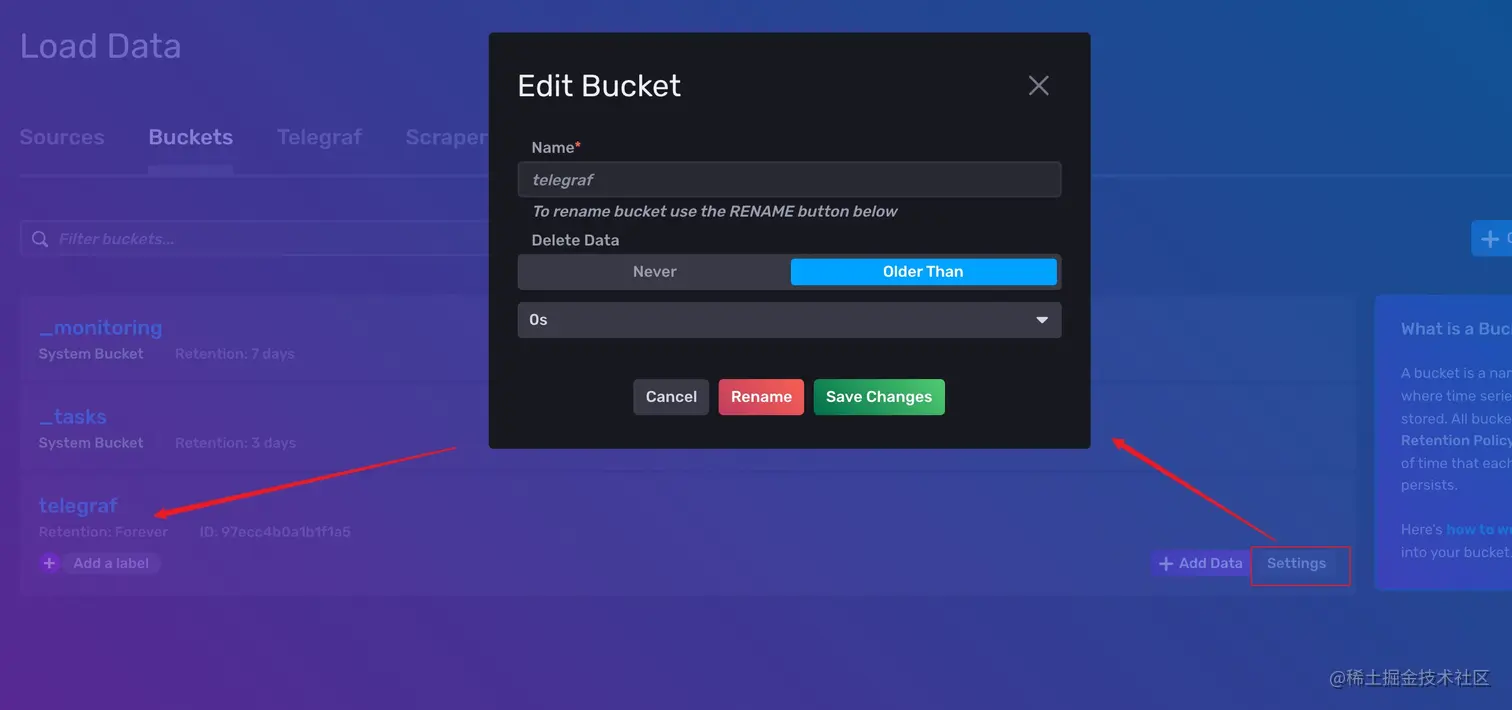
Task: Click the plus icon beside Add a label
Action: 49,563
